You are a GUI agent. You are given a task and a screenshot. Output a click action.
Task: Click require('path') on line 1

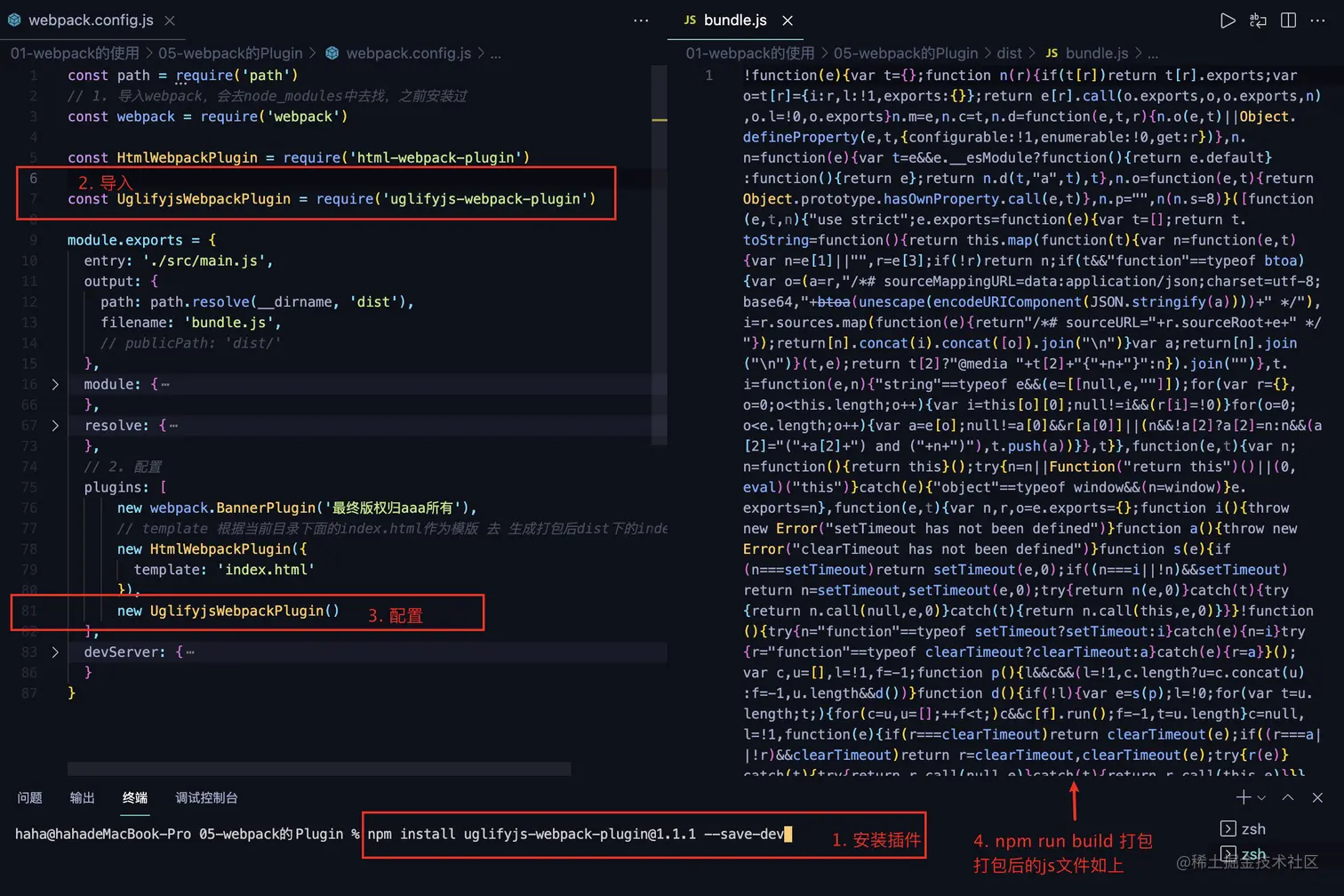[x=237, y=76]
